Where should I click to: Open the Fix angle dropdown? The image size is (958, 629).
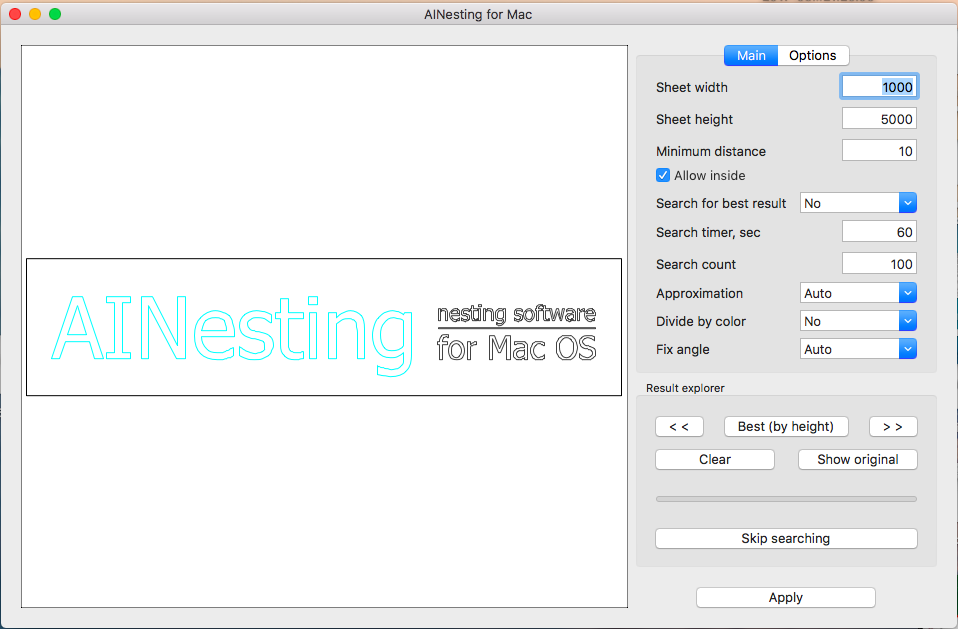[858, 349]
